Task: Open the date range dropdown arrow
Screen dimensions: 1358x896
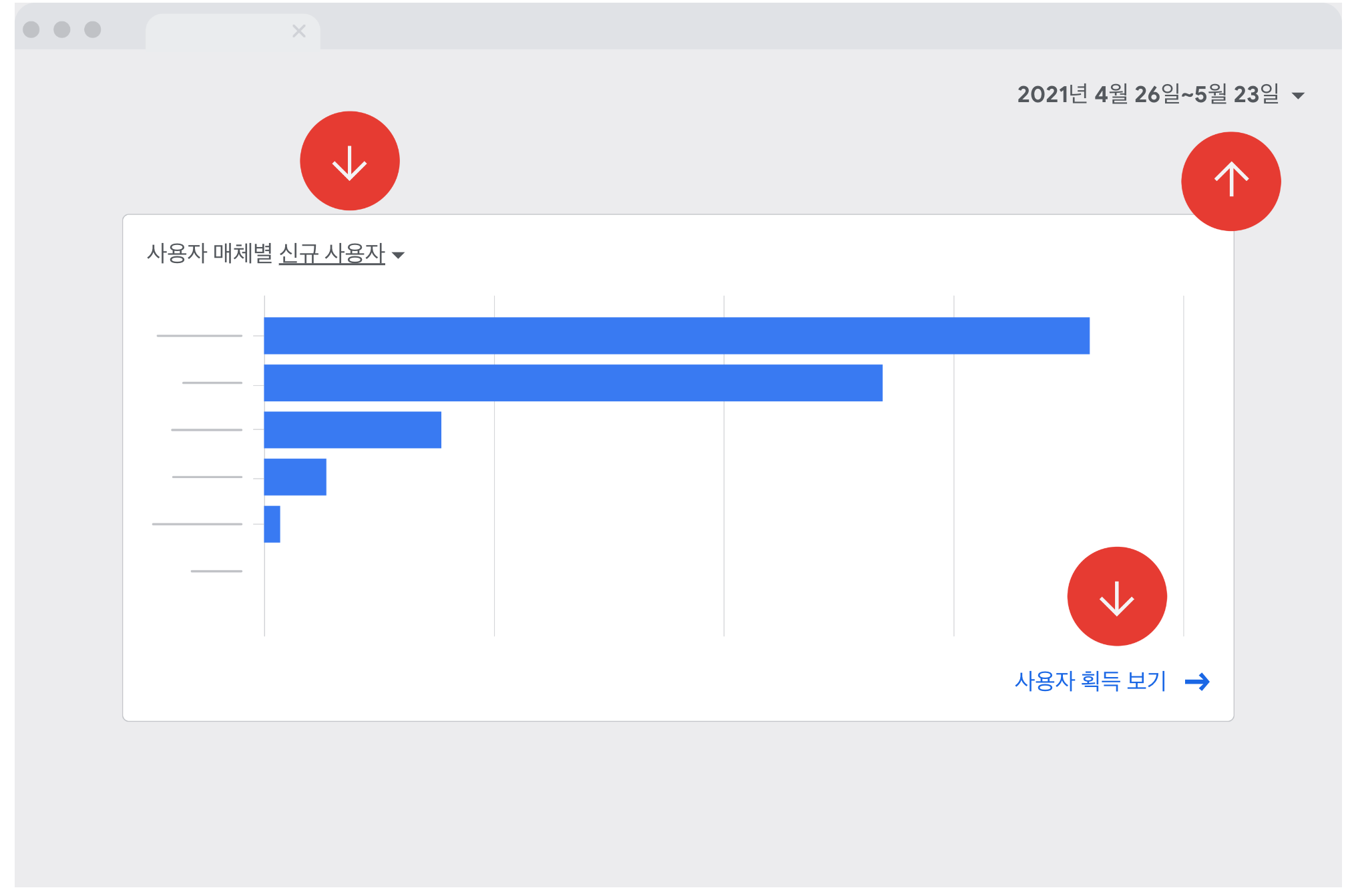Action: pyautogui.click(x=1298, y=95)
